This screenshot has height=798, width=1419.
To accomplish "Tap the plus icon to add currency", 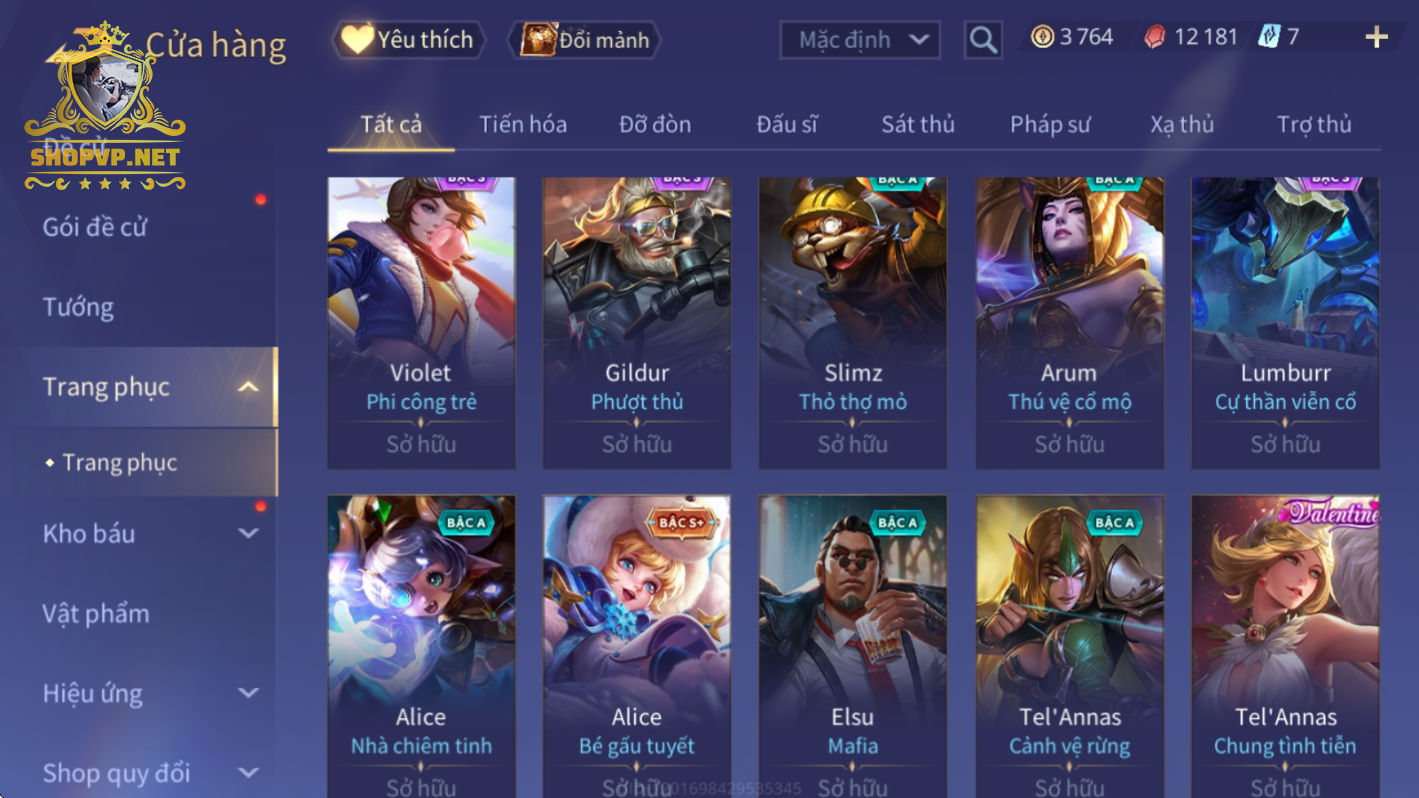I will 1377,38.
